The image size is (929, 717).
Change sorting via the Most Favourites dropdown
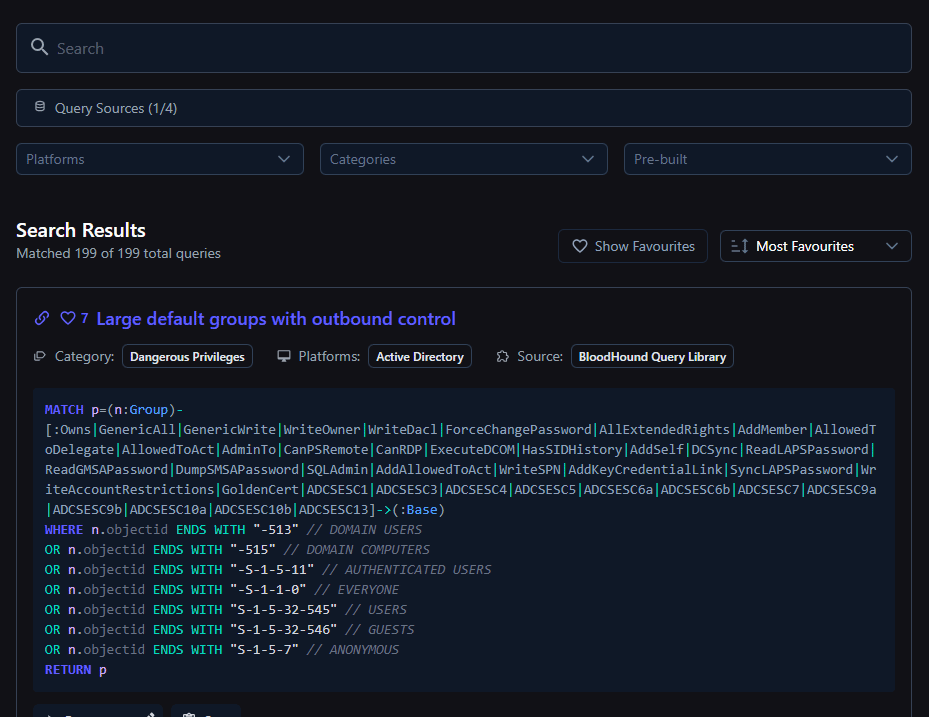815,245
